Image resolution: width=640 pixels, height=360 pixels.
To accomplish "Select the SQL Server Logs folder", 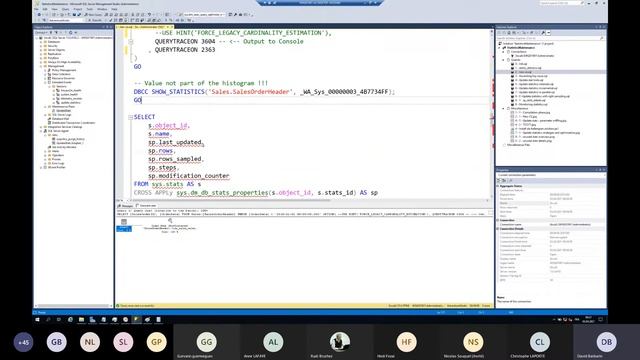I will click(x=62, y=115).
